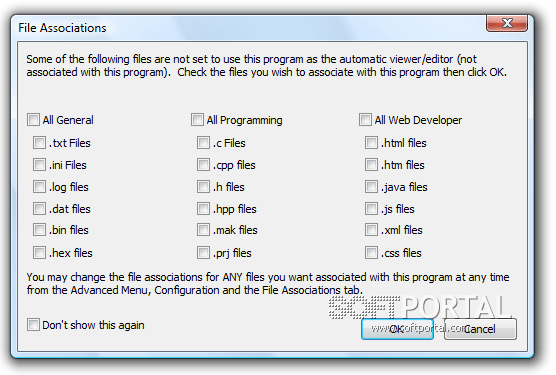Check the .log files option
Viewport: 556px width, 375px height.
[x=39, y=187]
